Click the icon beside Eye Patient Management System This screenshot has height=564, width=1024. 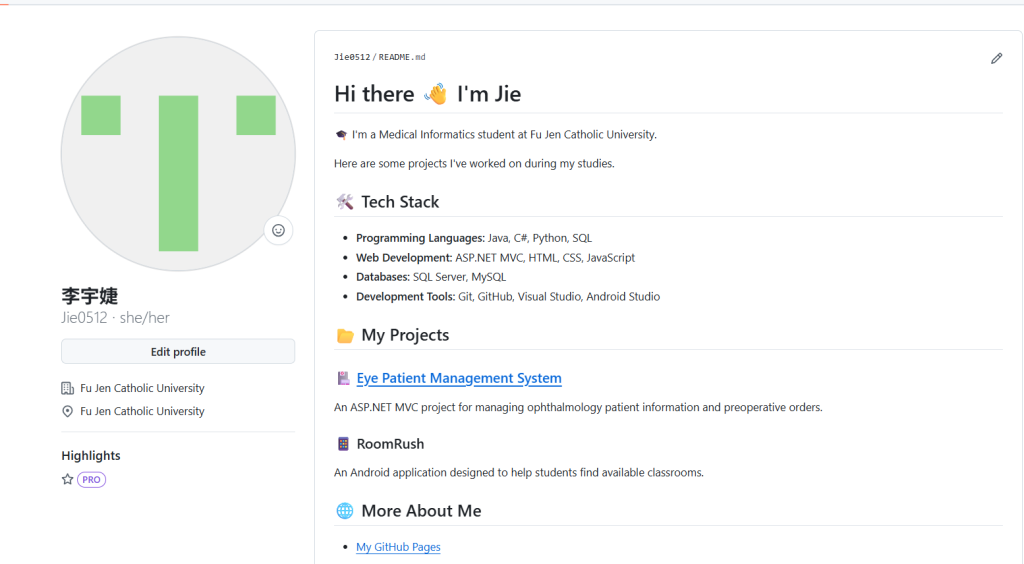click(343, 379)
